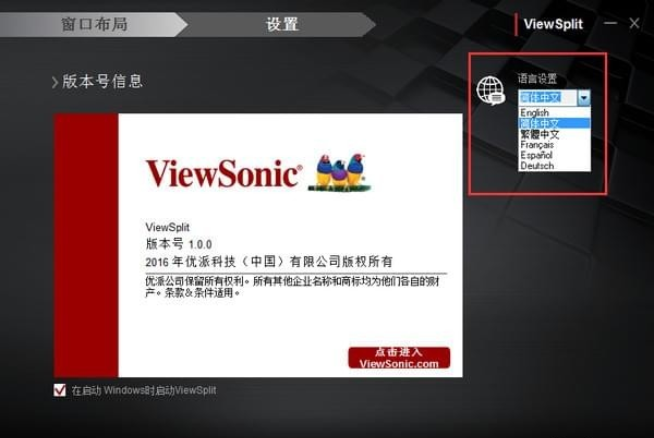Minimize the ViewSplit window
Screen dimensions: 654x438
610,23
